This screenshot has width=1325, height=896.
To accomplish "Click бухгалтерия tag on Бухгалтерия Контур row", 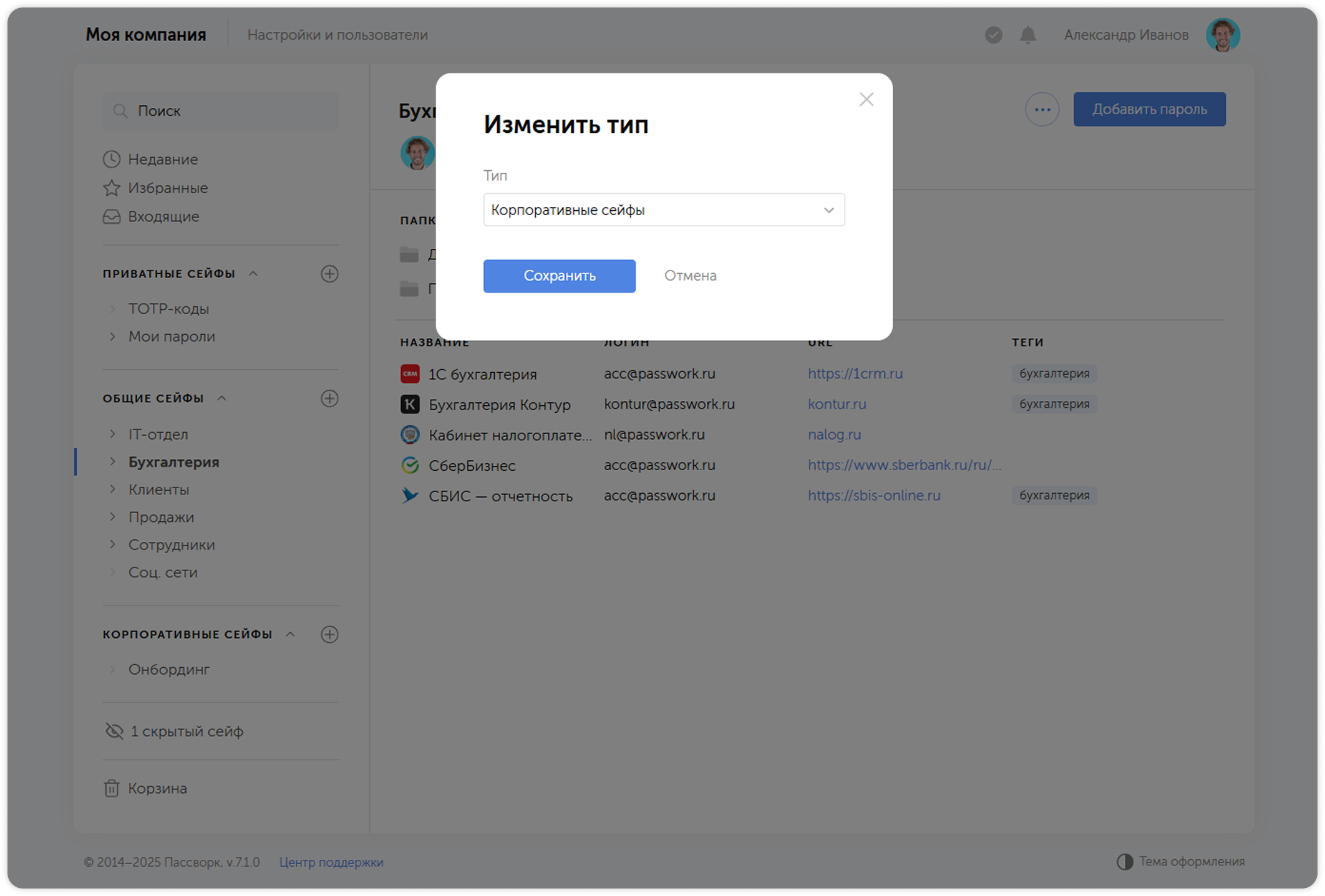I will [x=1054, y=404].
